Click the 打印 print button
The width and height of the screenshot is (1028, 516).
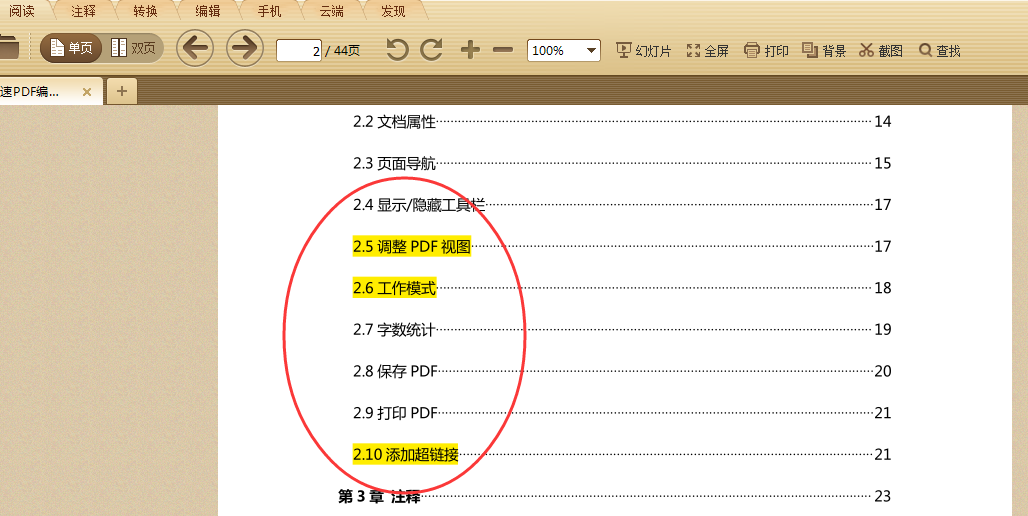[766, 50]
